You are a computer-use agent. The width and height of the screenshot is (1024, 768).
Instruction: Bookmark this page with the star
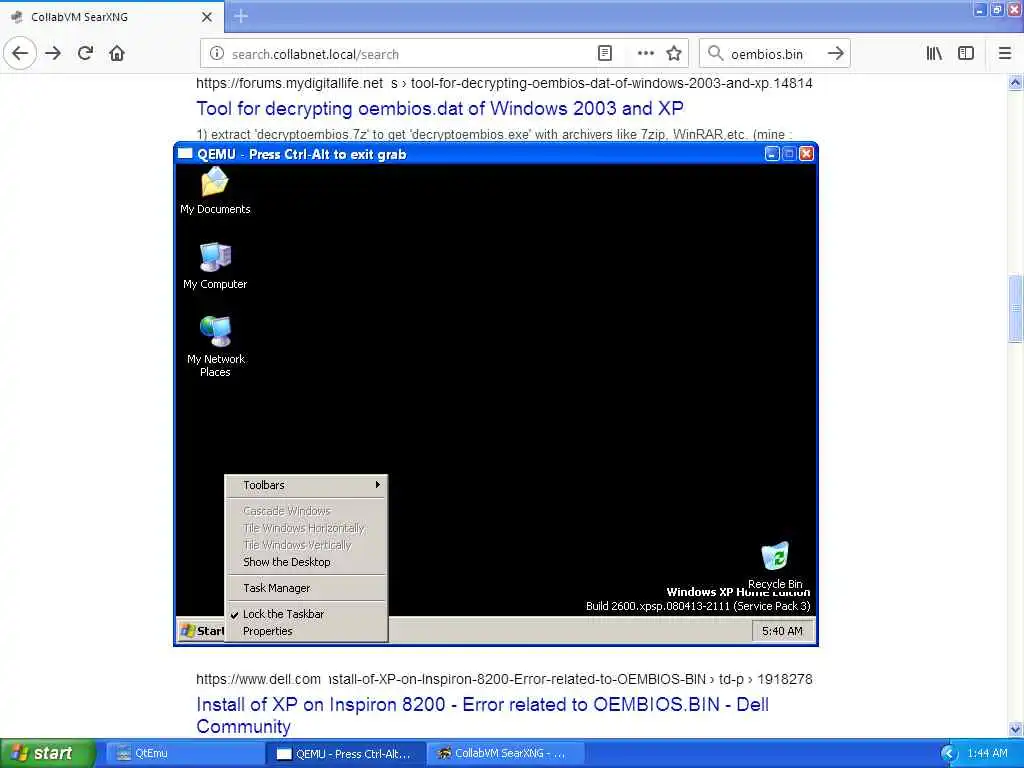pos(674,54)
